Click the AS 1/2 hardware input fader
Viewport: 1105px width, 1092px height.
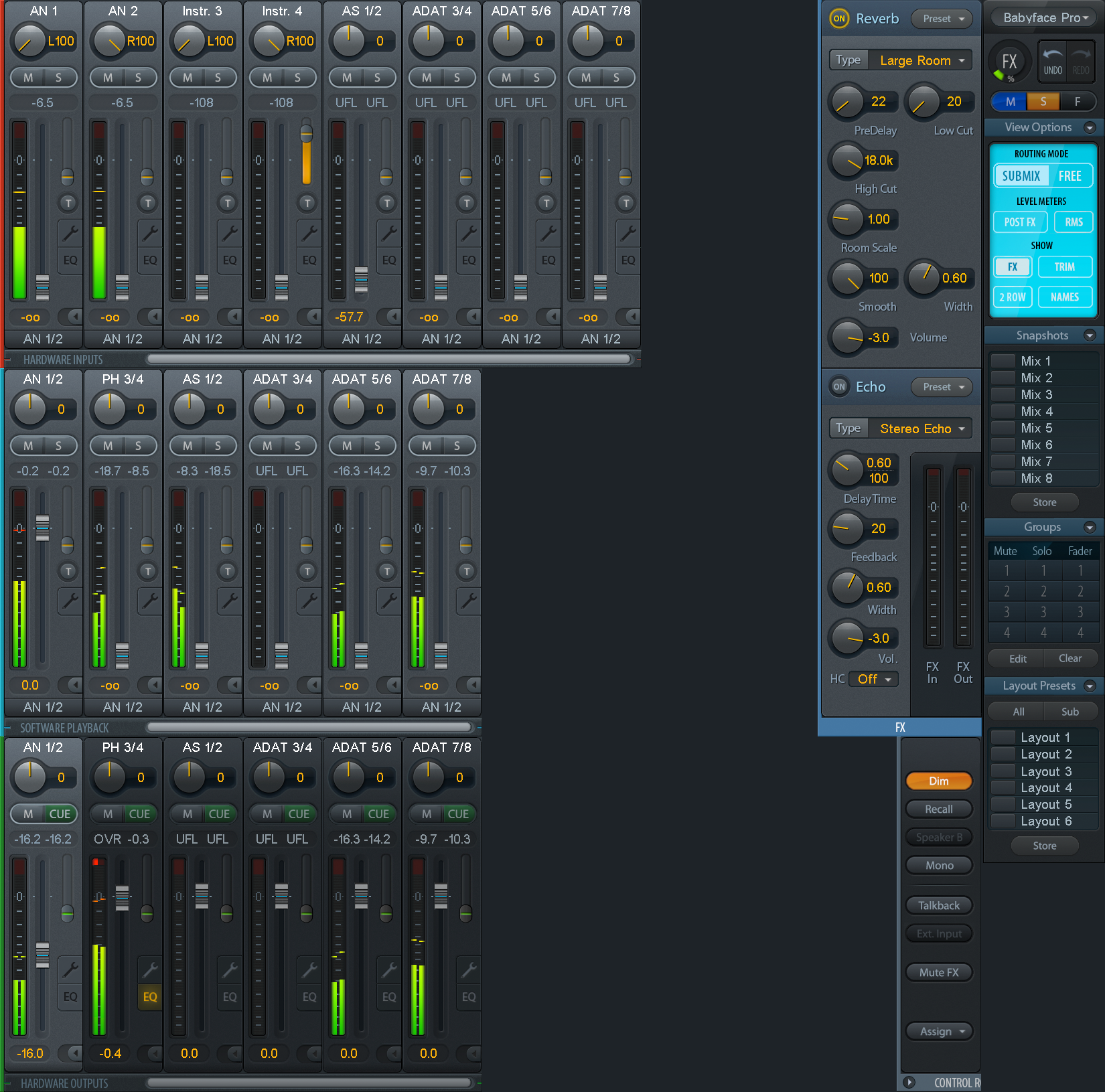[361, 279]
